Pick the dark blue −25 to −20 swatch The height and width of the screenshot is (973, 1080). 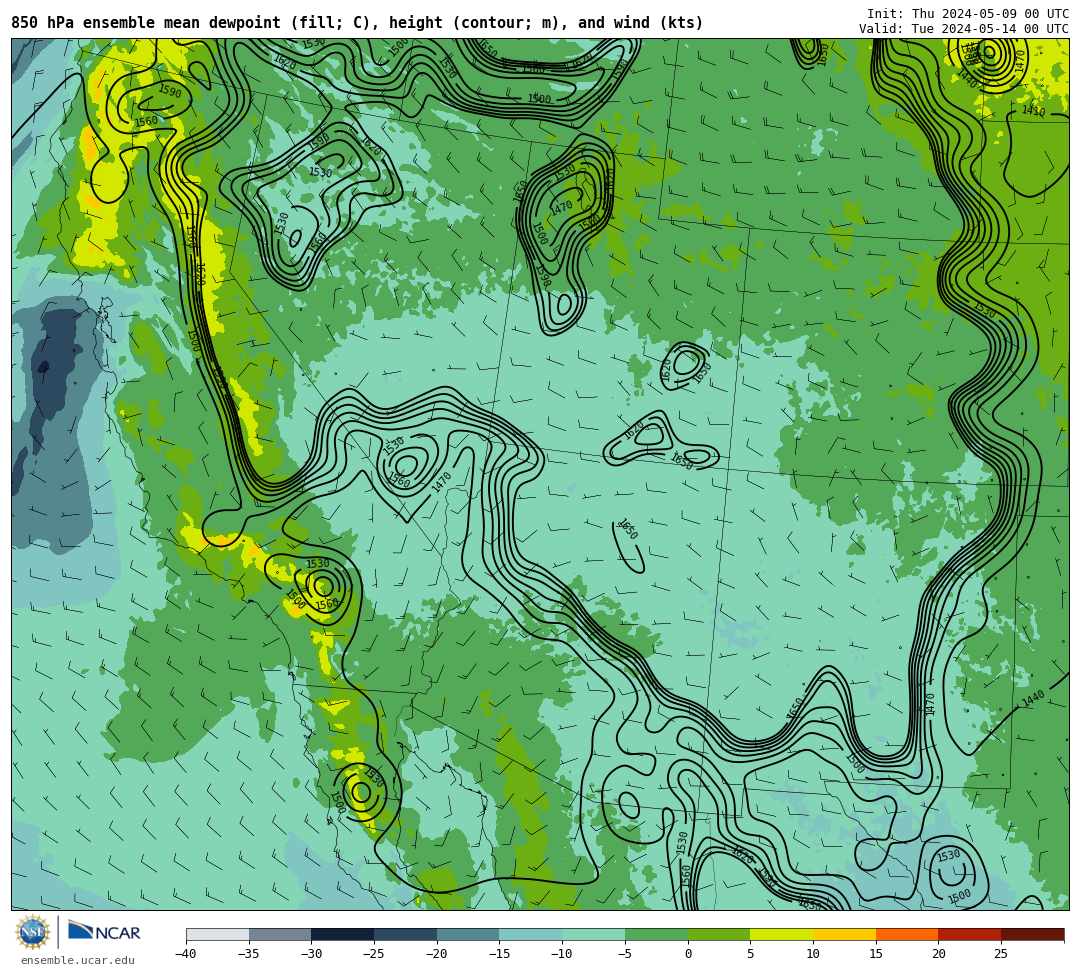coord(406,934)
